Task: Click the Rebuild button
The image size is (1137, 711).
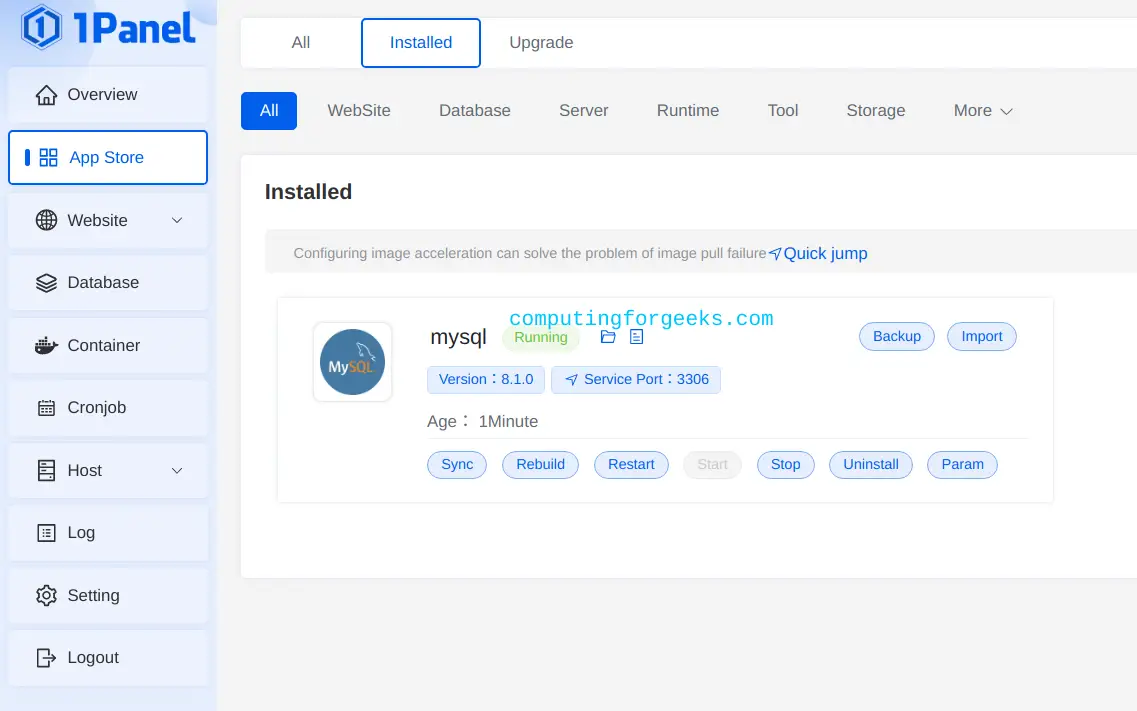Action: pyautogui.click(x=540, y=465)
